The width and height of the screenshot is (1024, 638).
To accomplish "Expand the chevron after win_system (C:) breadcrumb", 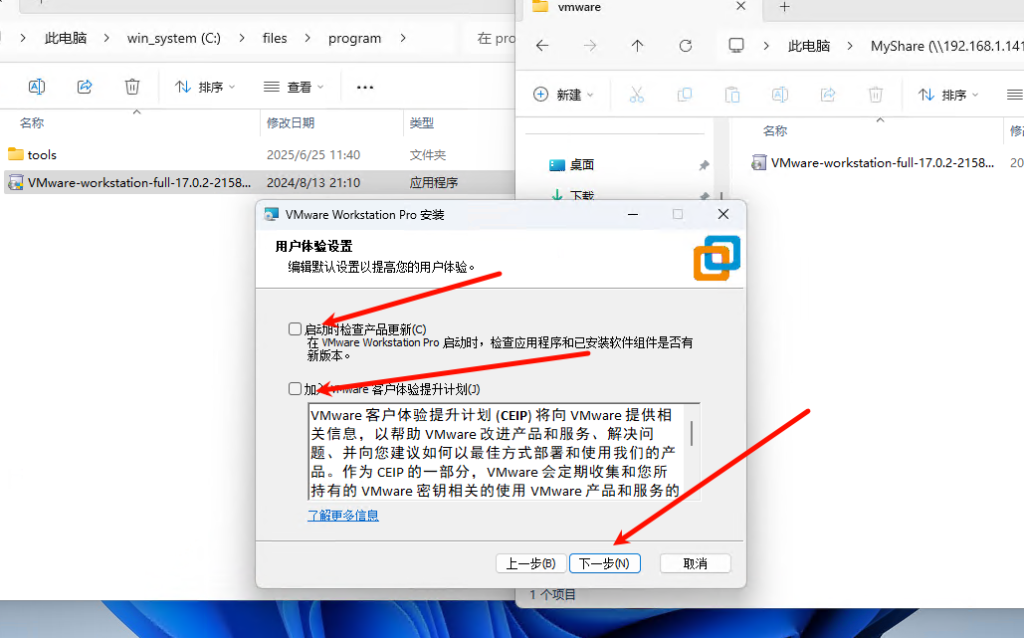I will pos(242,38).
